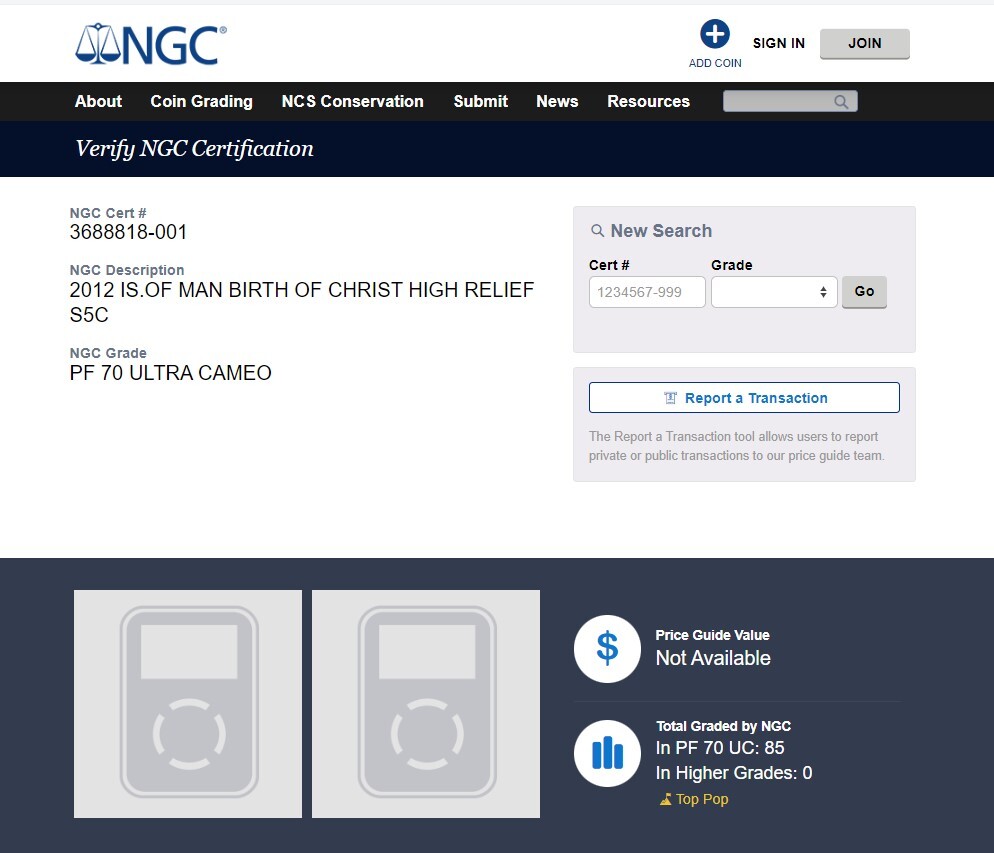Click the NGC scales logo

[151, 44]
